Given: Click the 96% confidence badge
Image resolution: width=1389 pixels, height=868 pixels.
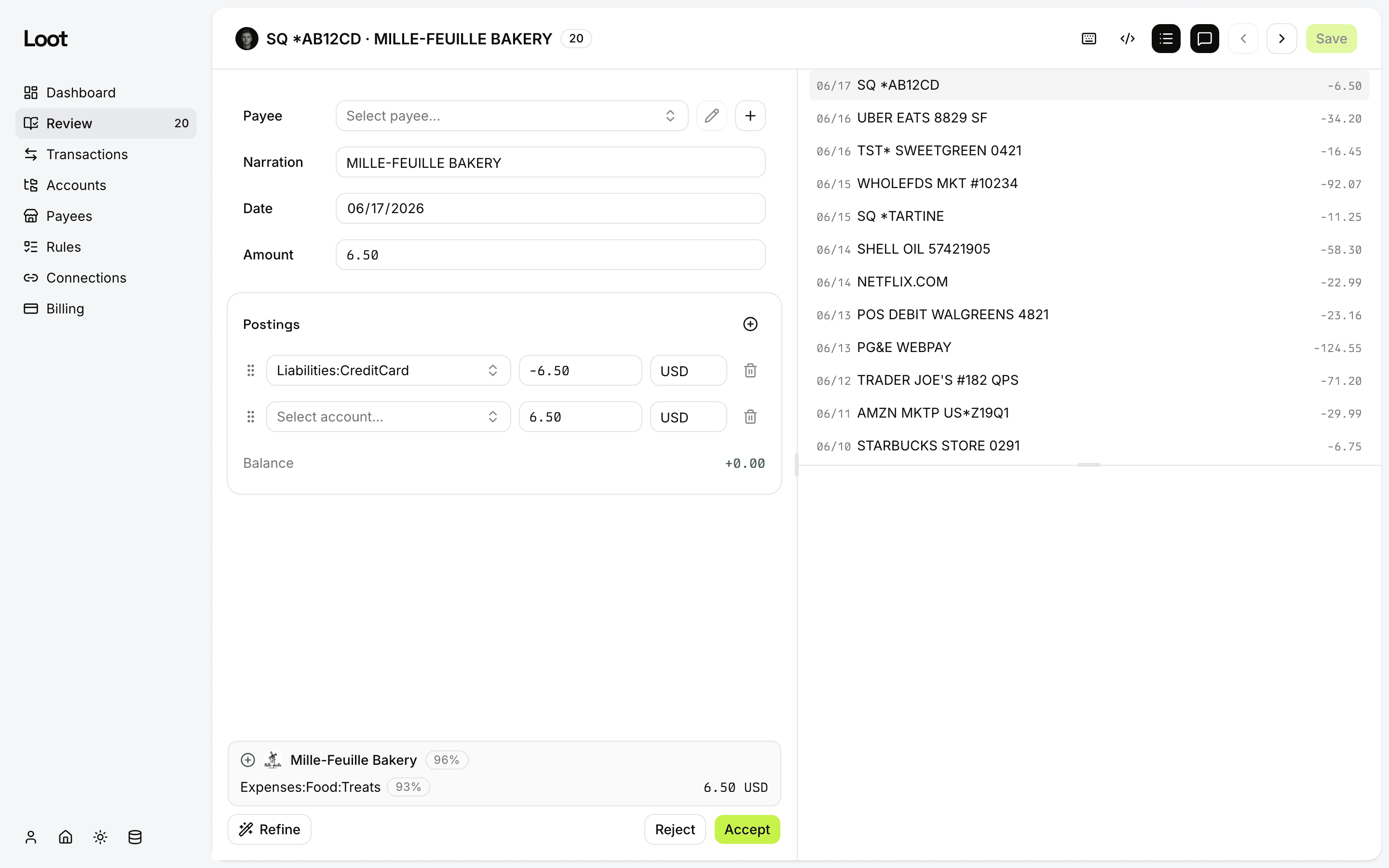Looking at the screenshot, I should click(x=447, y=759).
